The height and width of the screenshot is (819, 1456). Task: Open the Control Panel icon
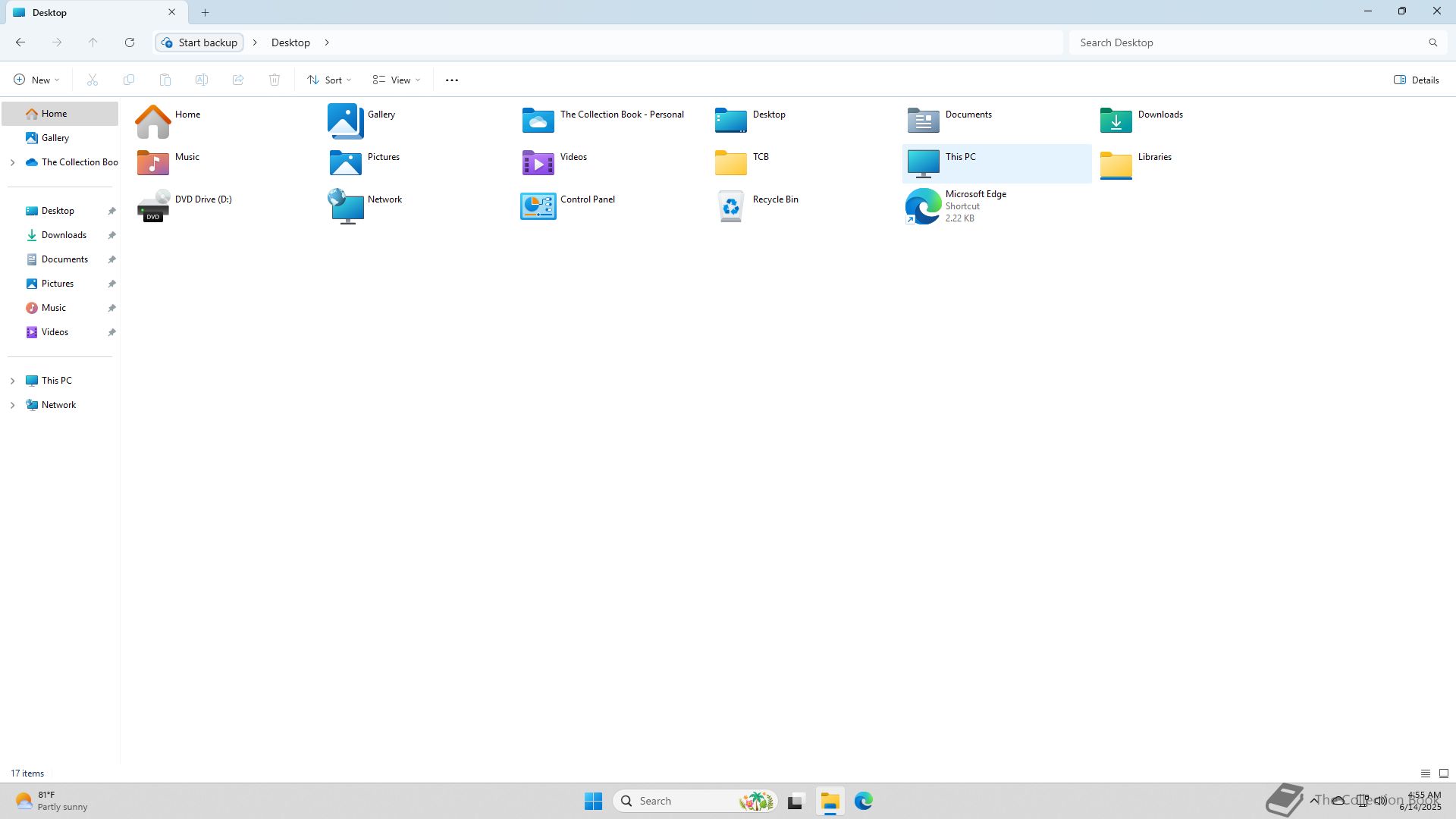(538, 206)
